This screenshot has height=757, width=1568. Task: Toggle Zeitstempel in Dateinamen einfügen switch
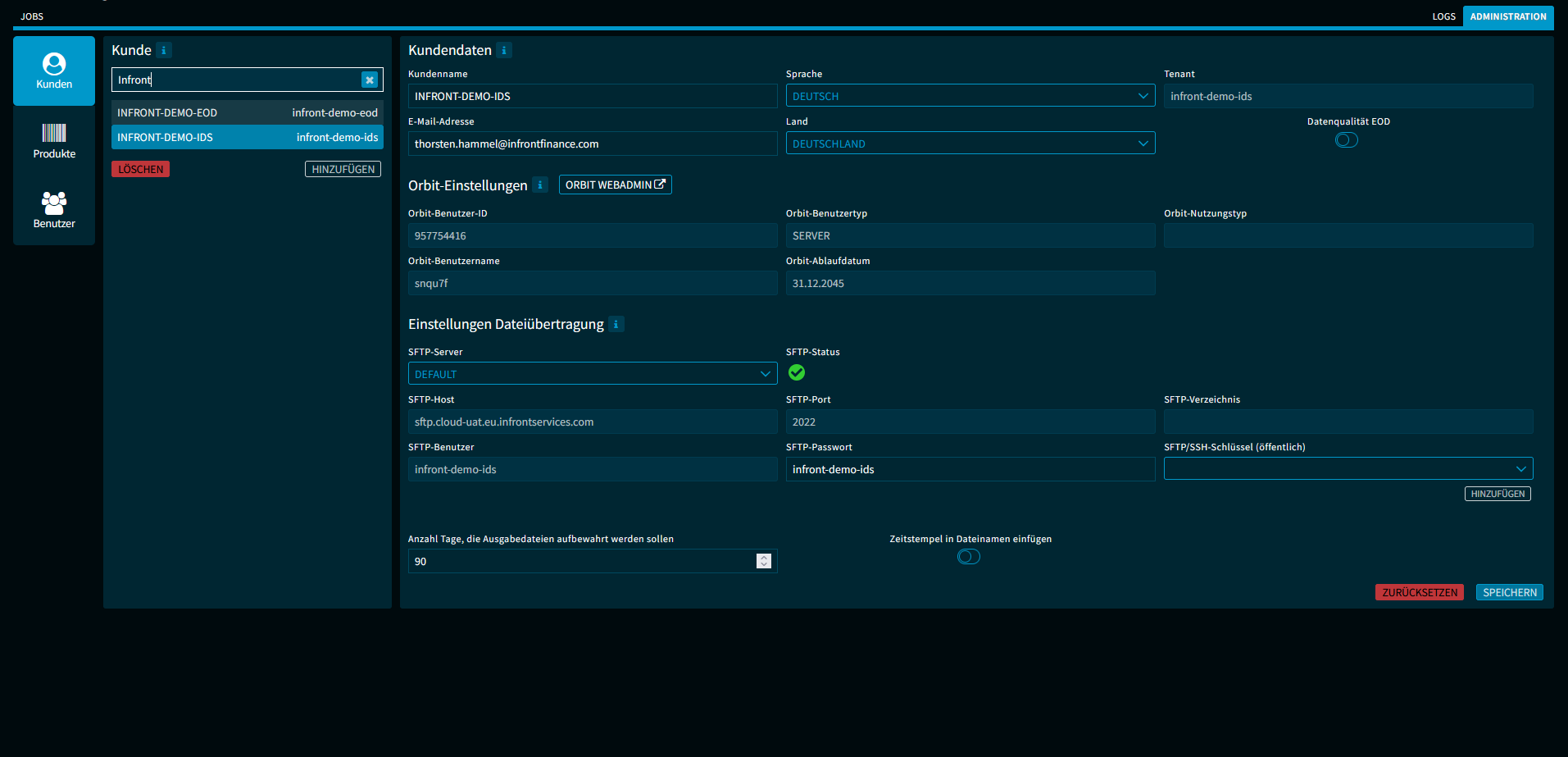[969, 557]
